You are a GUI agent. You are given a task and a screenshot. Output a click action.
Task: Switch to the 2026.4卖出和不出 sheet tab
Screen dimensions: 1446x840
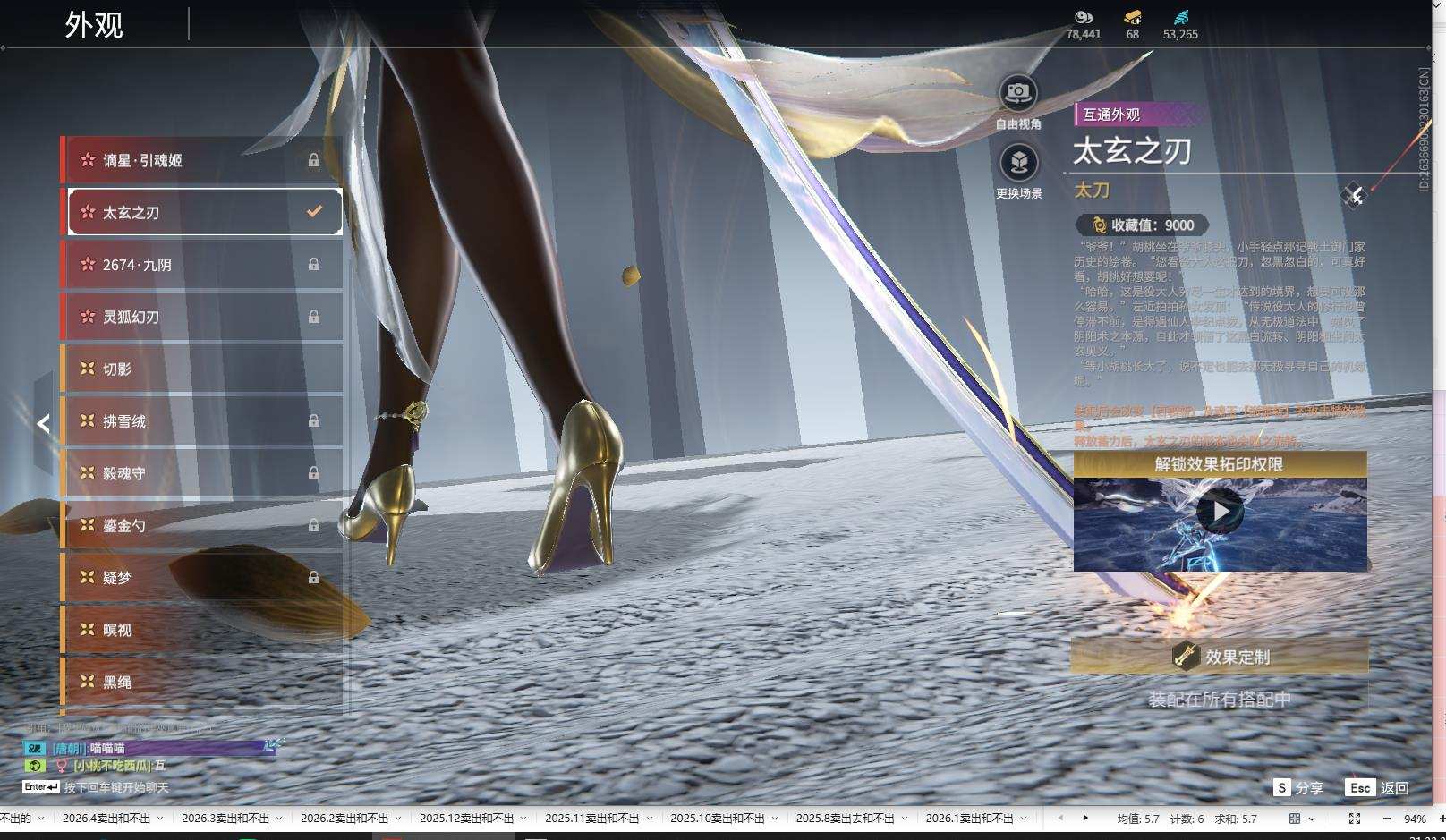click(x=106, y=819)
